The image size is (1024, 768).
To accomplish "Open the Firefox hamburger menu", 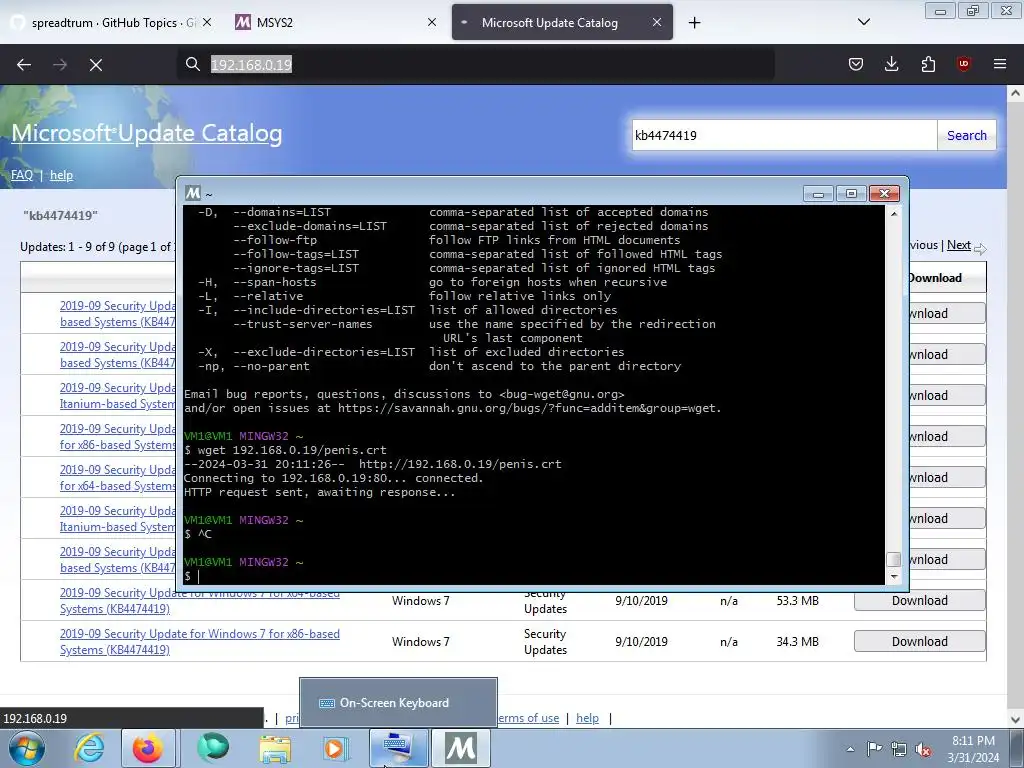I will coord(1000,64).
